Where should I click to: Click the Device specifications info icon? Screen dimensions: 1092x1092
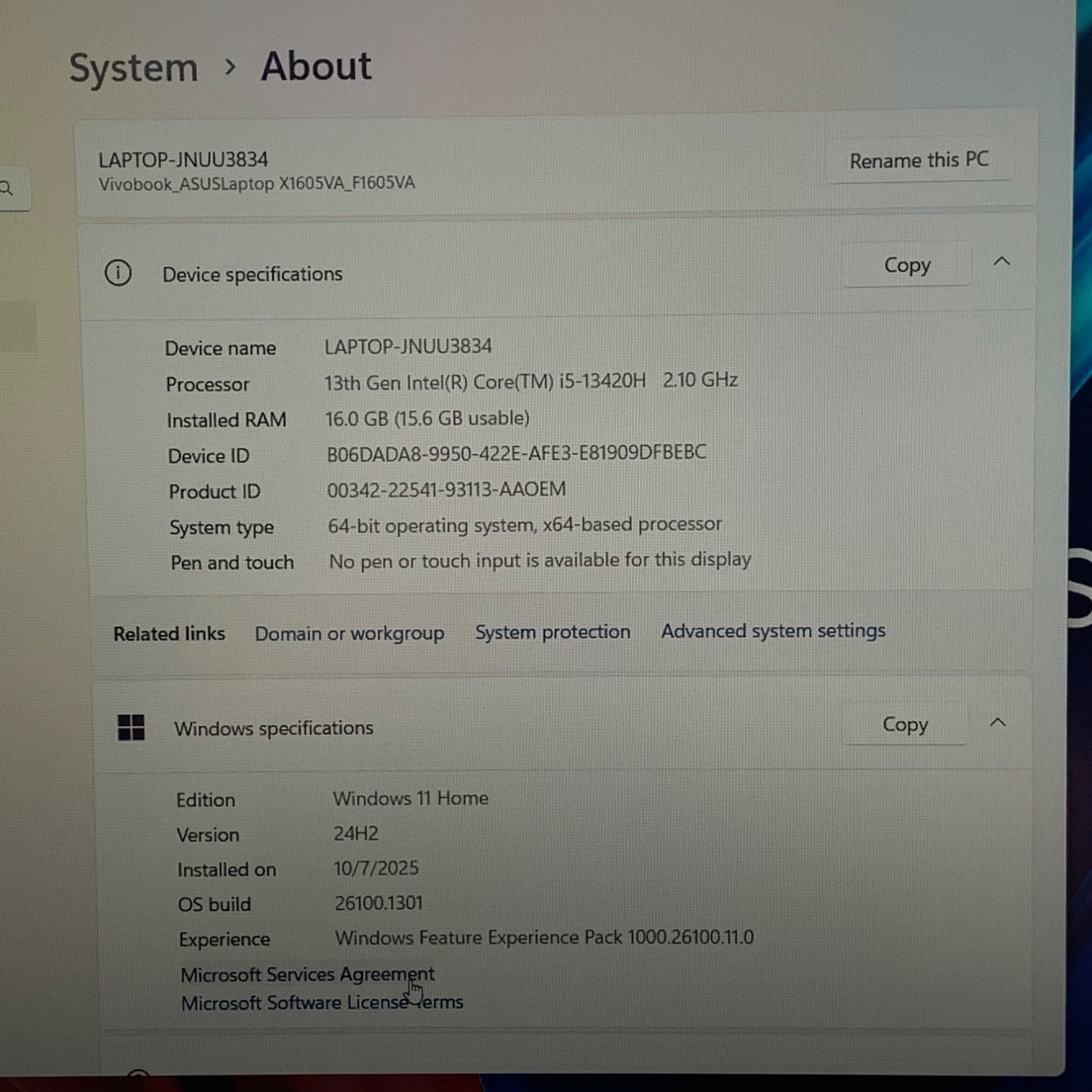tap(118, 274)
